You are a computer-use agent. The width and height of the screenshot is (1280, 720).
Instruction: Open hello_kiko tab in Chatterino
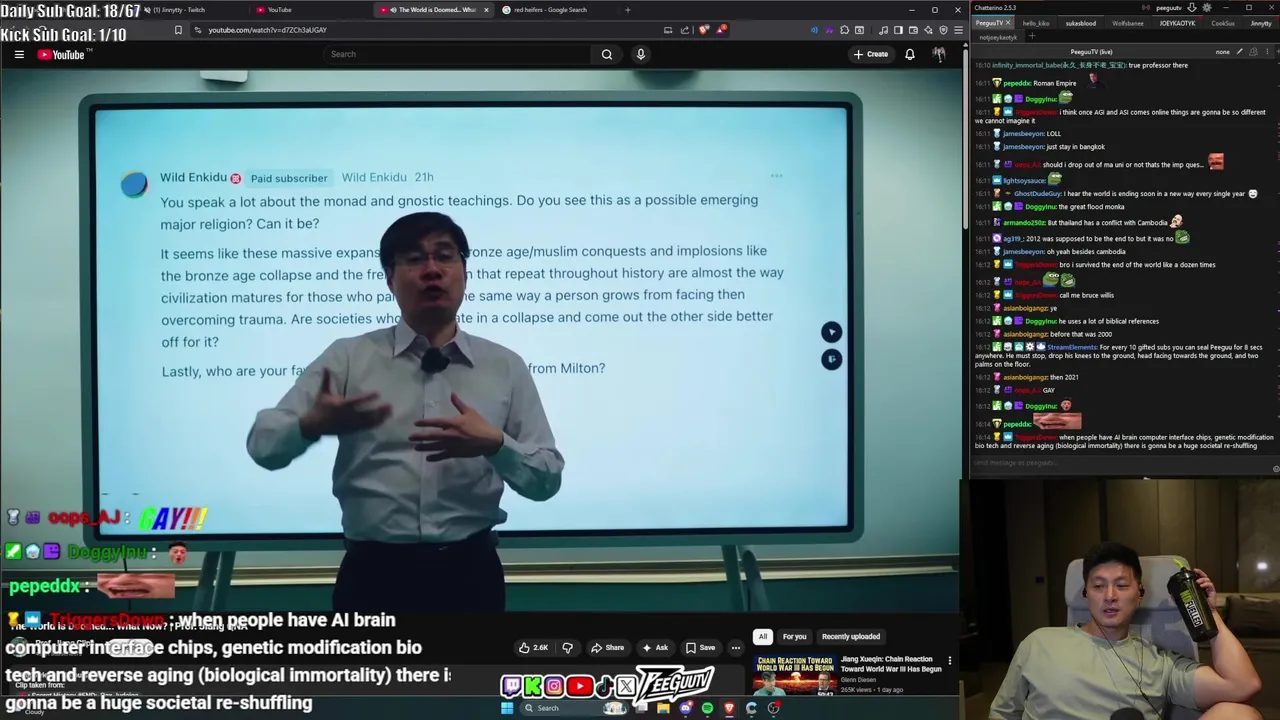[x=1036, y=23]
